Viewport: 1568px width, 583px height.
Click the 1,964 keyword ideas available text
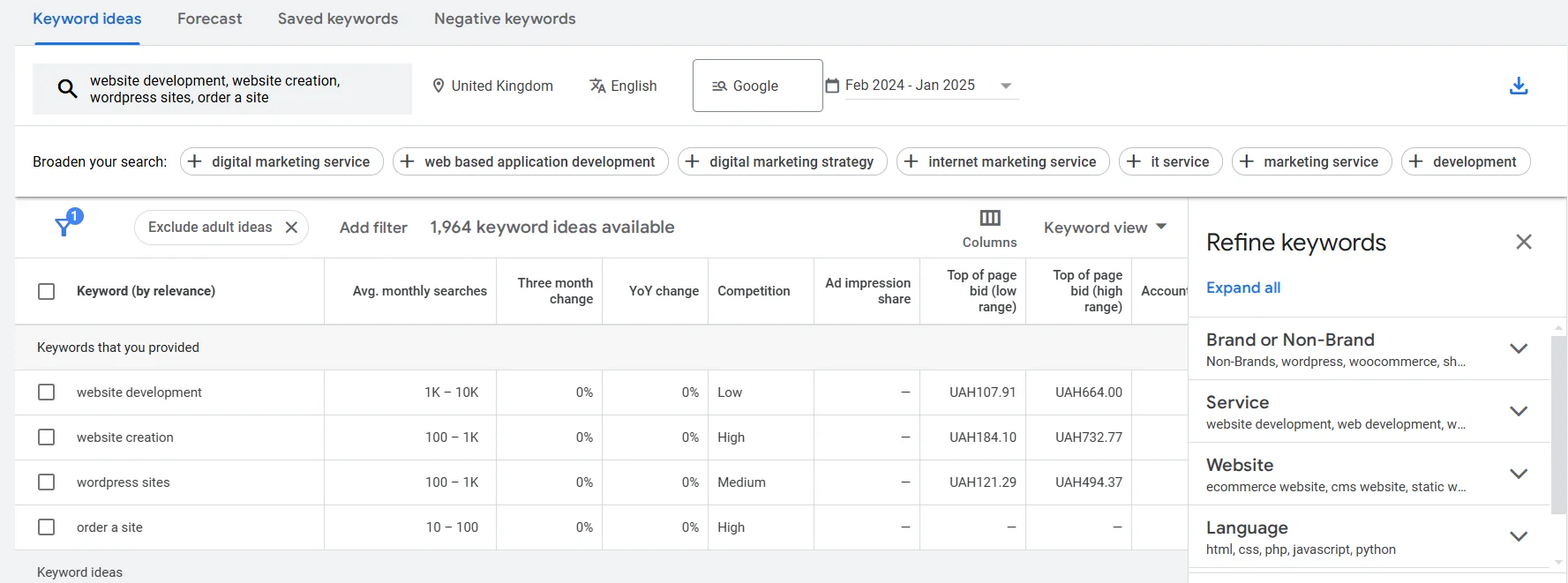click(x=552, y=228)
